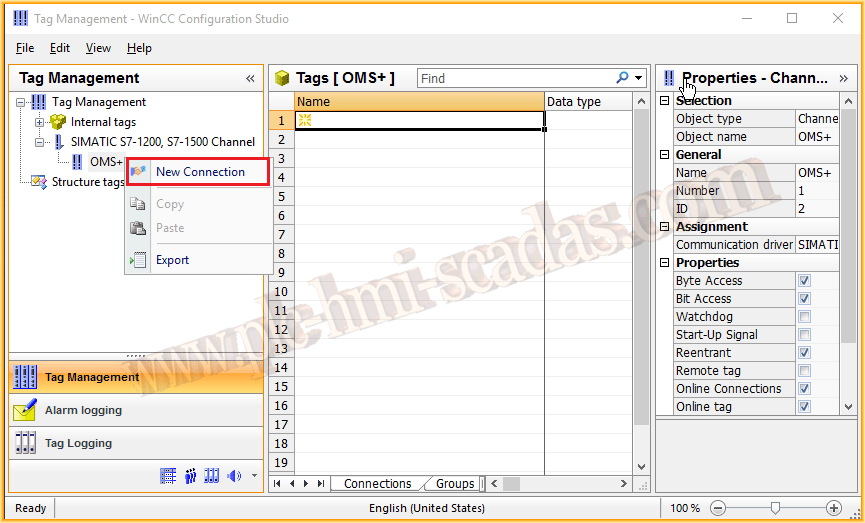
Task: Uncheck the Byte Access checkbox
Action: [804, 281]
